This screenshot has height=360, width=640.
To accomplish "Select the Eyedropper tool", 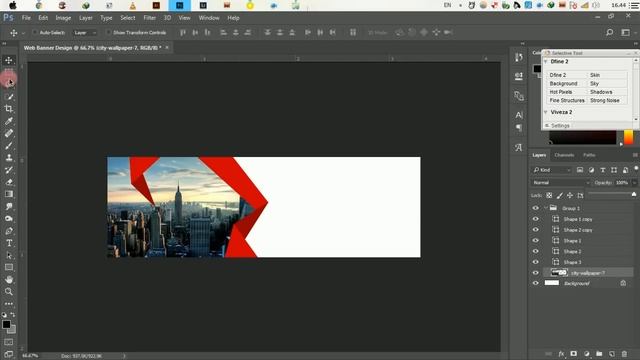I will click(x=9, y=121).
